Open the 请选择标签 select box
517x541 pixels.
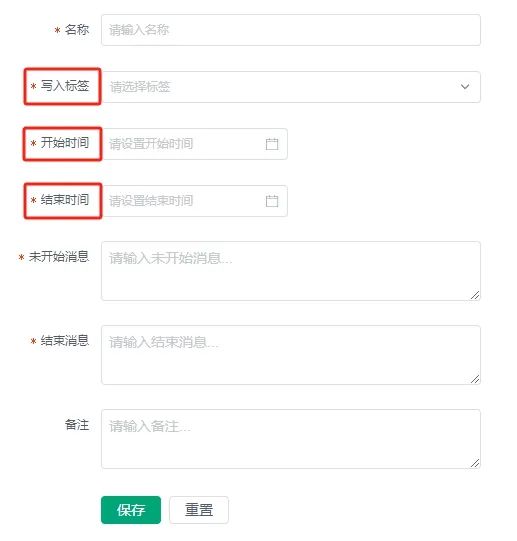[291, 87]
